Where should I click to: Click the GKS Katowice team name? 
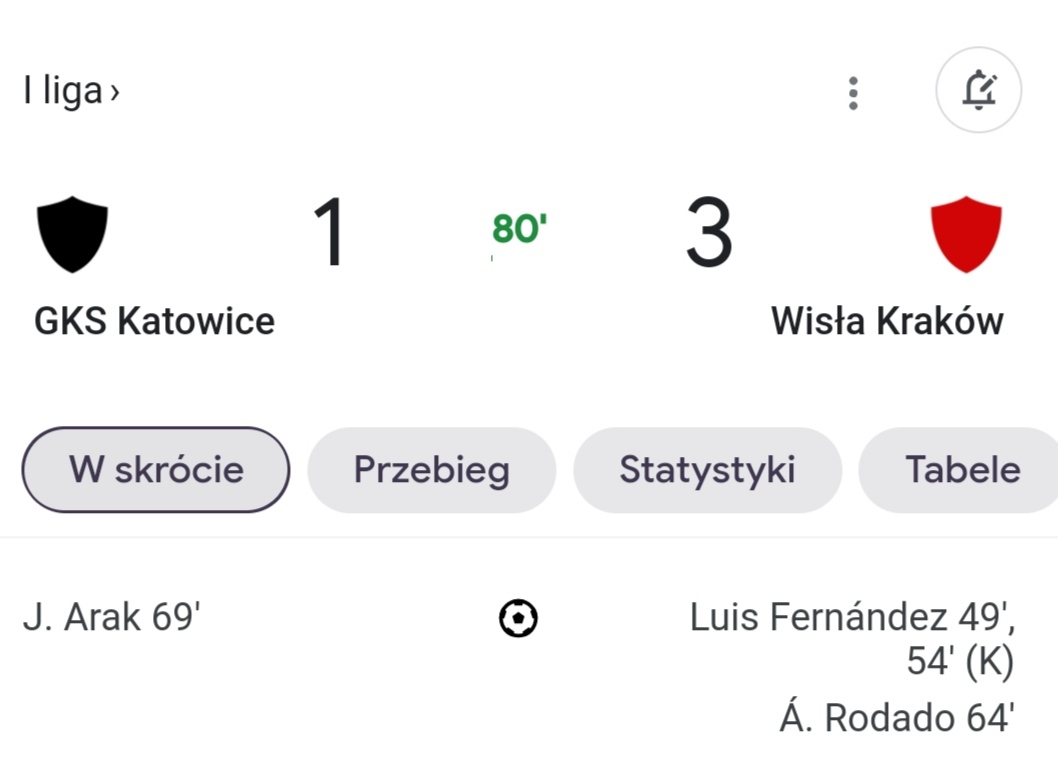coord(154,321)
